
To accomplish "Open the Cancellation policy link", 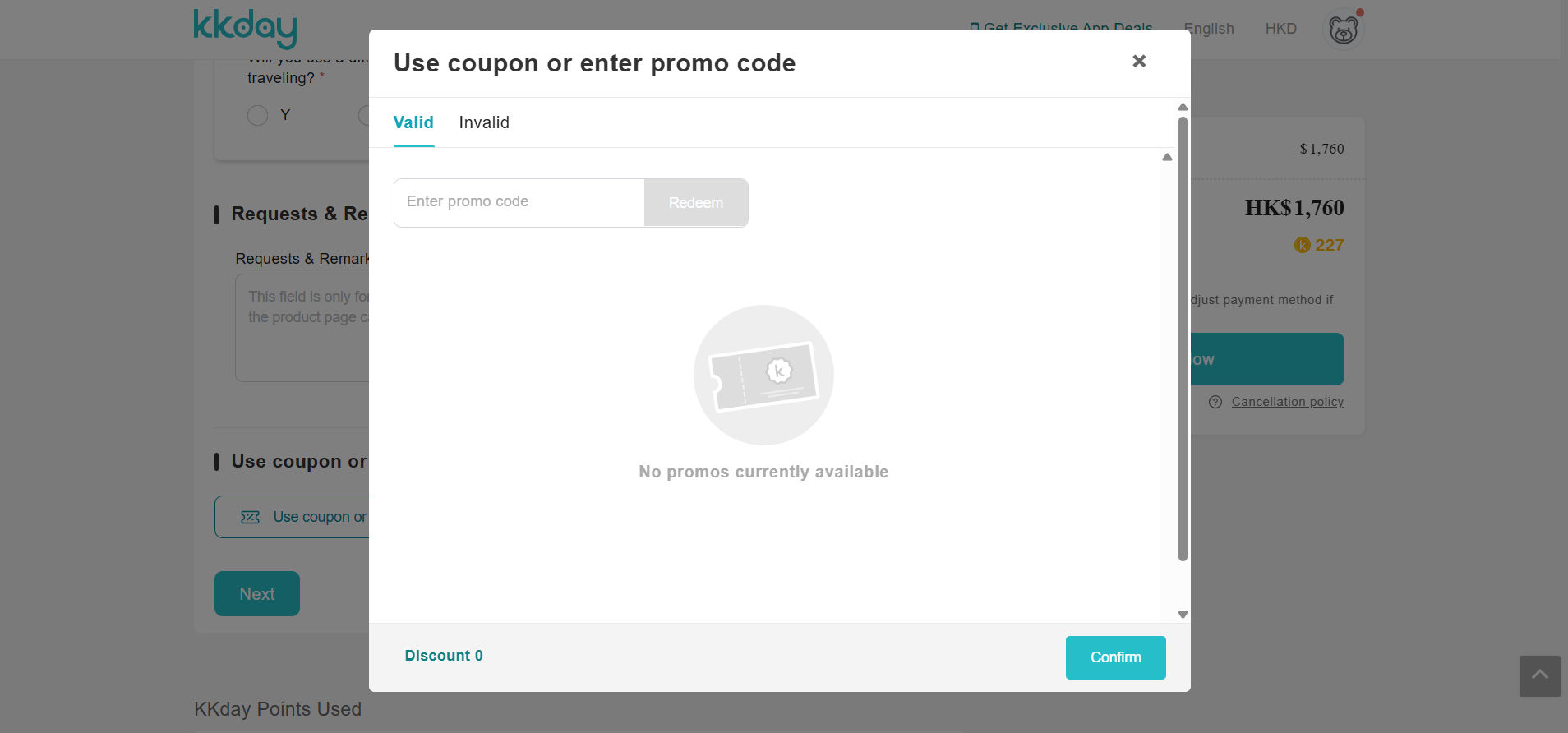I will pos(1287,402).
